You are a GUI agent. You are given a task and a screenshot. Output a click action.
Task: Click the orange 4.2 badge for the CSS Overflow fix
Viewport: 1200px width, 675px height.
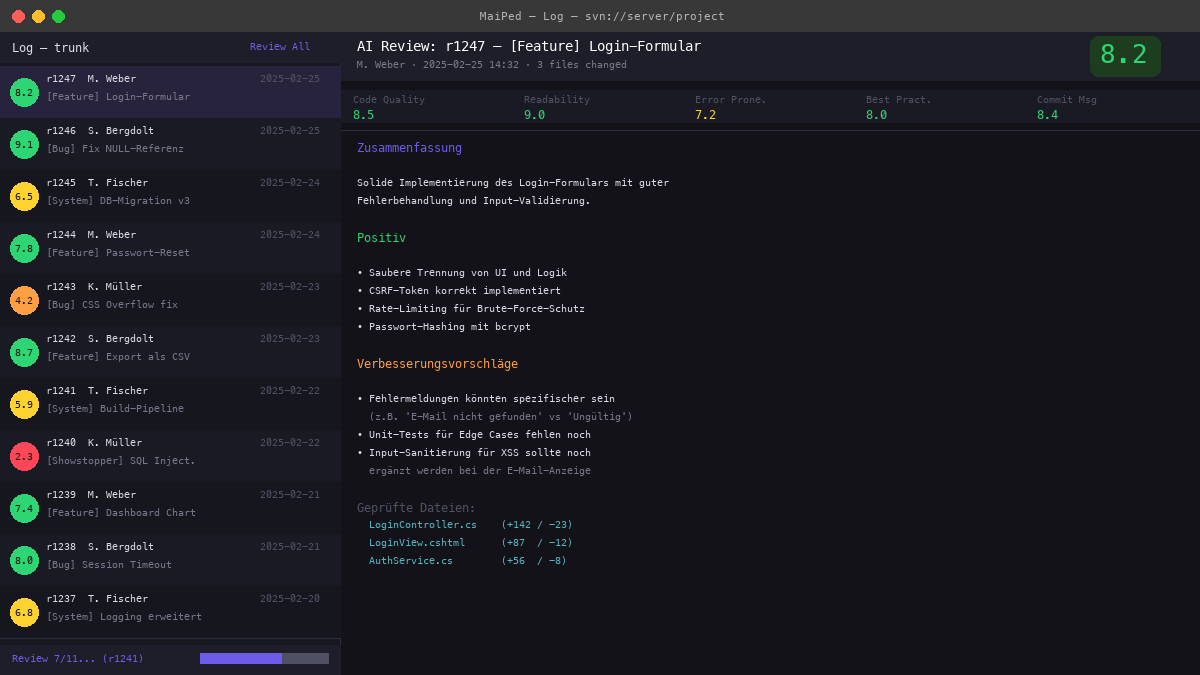[x=24, y=300]
